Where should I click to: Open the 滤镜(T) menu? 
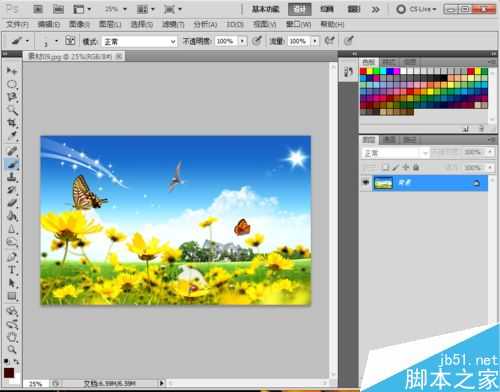173,24
